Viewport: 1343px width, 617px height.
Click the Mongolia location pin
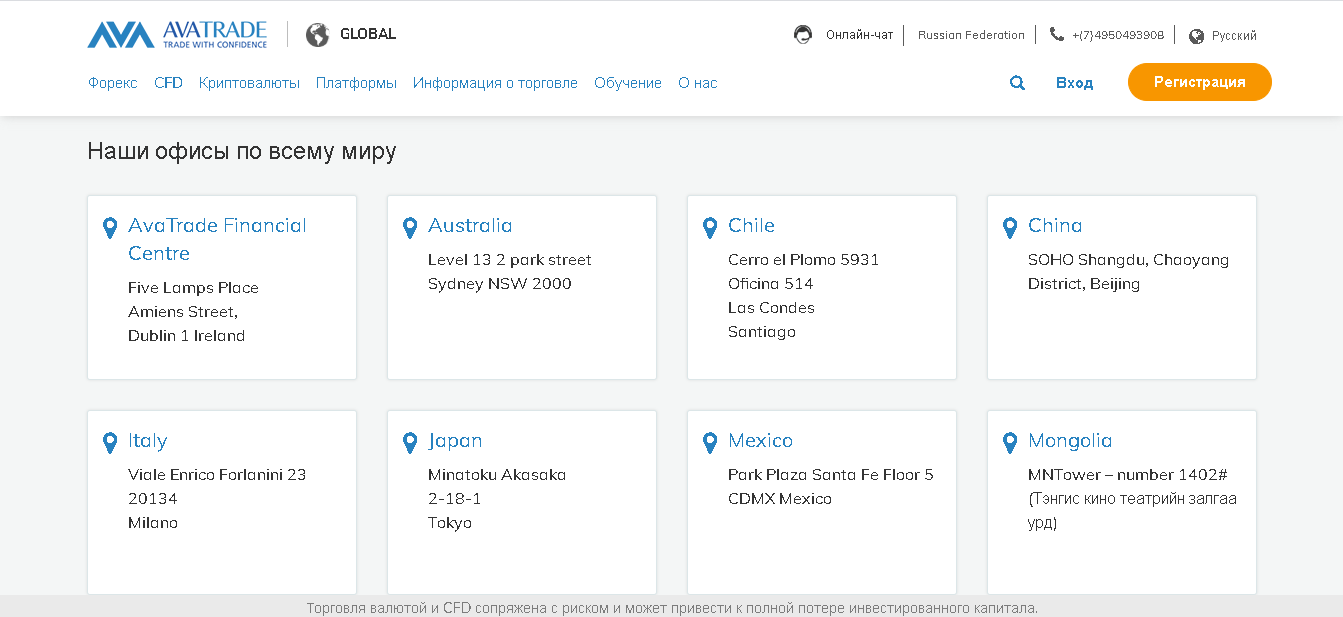(1010, 443)
